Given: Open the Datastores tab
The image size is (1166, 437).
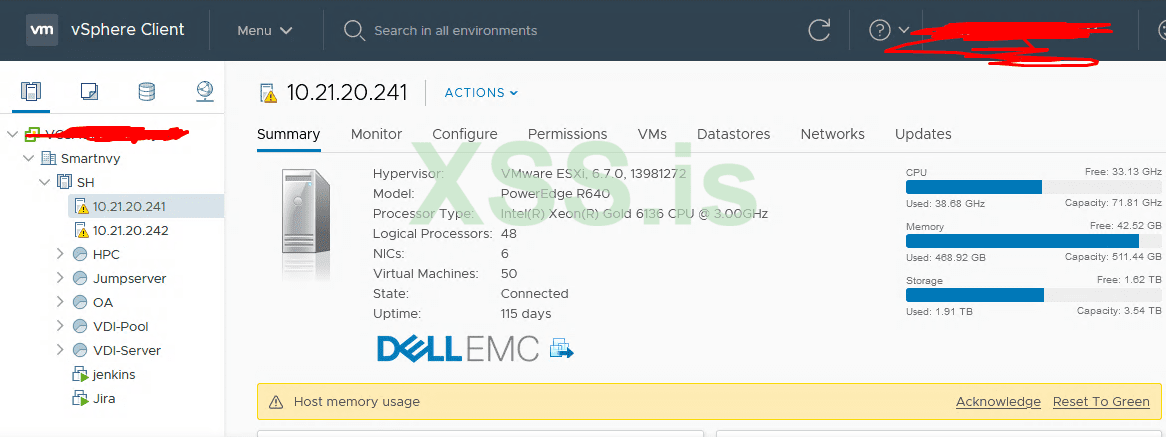Looking at the screenshot, I should (x=733, y=134).
